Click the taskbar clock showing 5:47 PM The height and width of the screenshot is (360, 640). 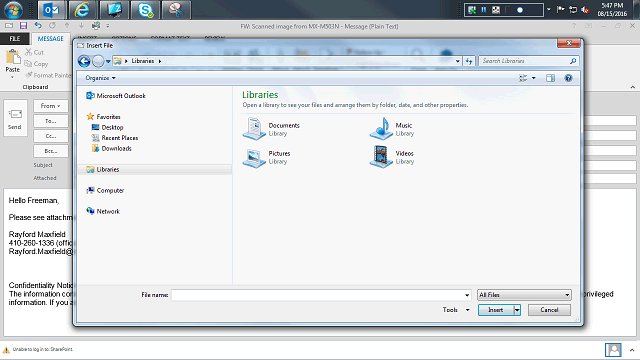[612, 10]
